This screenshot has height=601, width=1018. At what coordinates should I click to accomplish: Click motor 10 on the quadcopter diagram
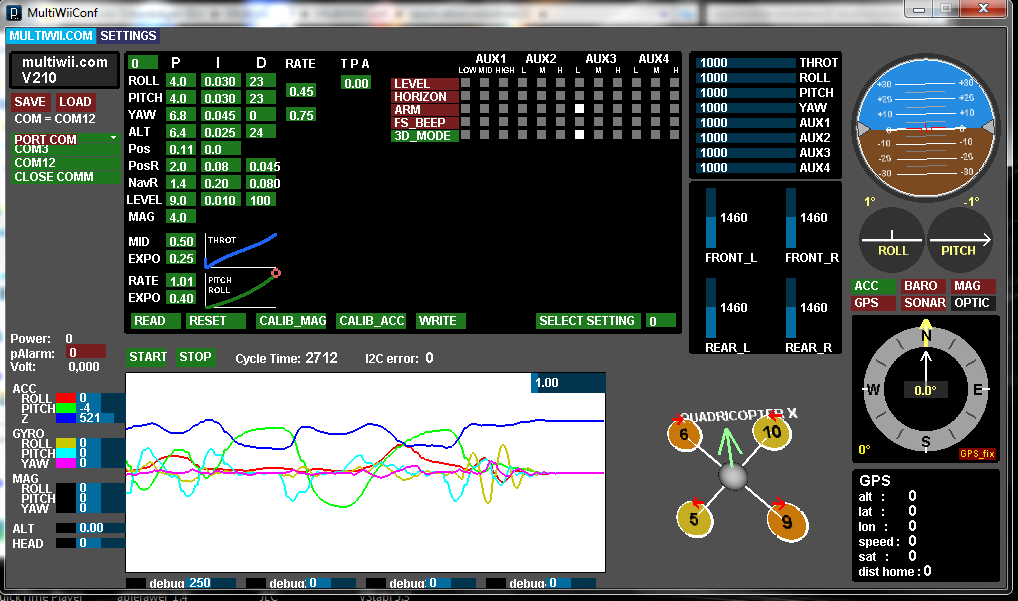point(771,433)
